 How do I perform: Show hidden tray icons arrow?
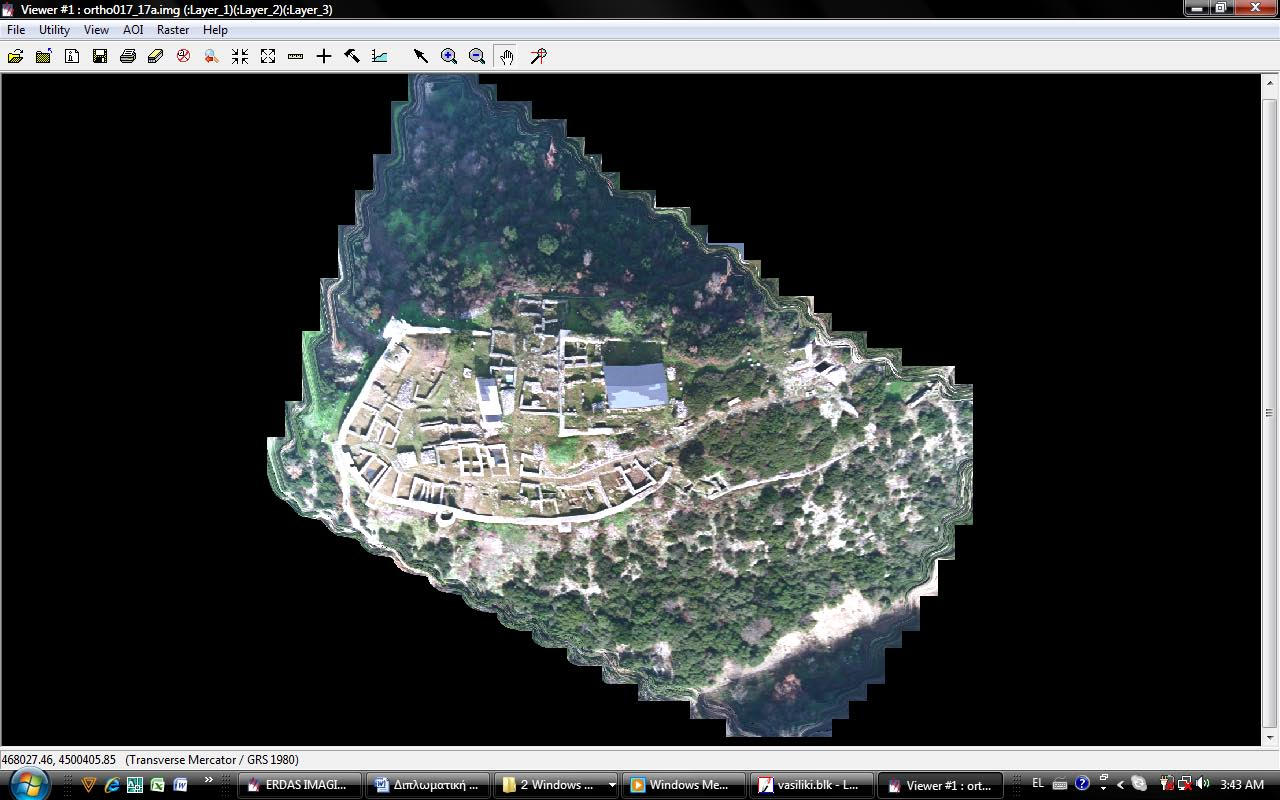point(1120,785)
